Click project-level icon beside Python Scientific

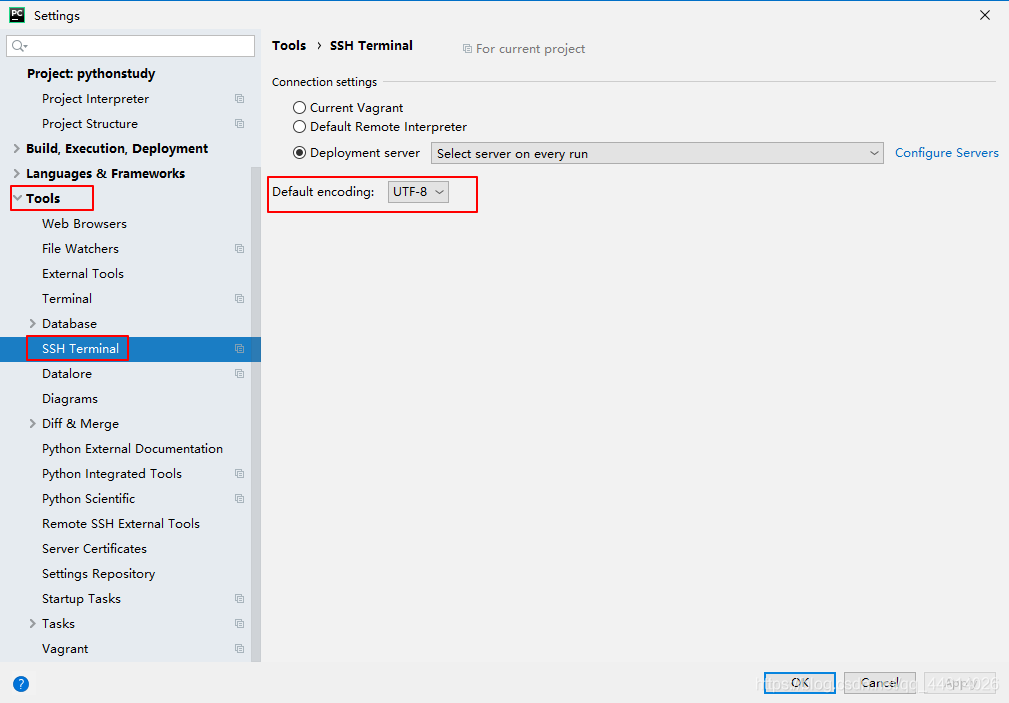tap(239, 499)
